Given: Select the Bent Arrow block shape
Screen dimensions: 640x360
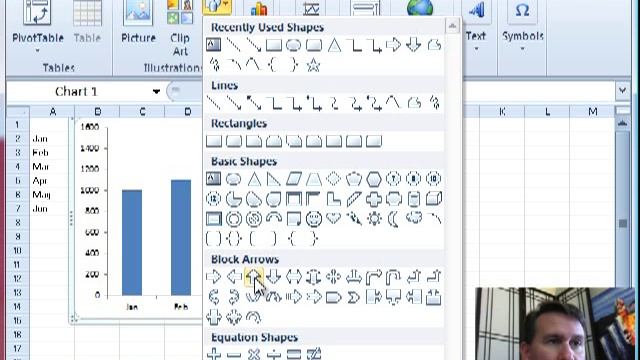Looking at the screenshot, I should click(x=373, y=277).
